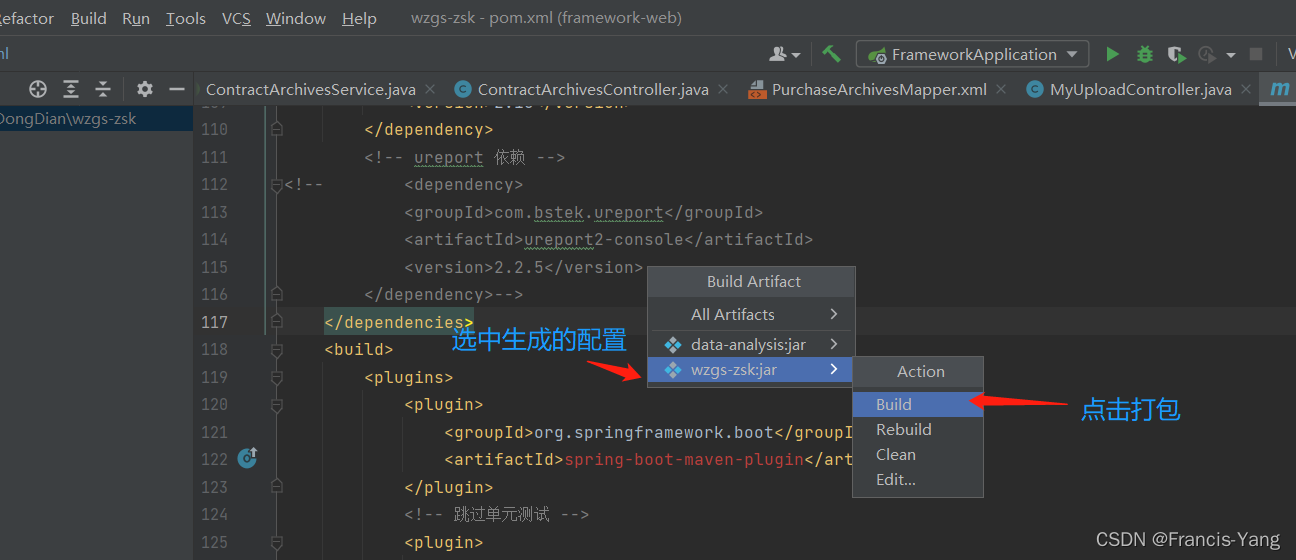This screenshot has height=560, width=1296.
Task: Click the spring-boot-maven-plugin artifactId text
Action: point(684,460)
